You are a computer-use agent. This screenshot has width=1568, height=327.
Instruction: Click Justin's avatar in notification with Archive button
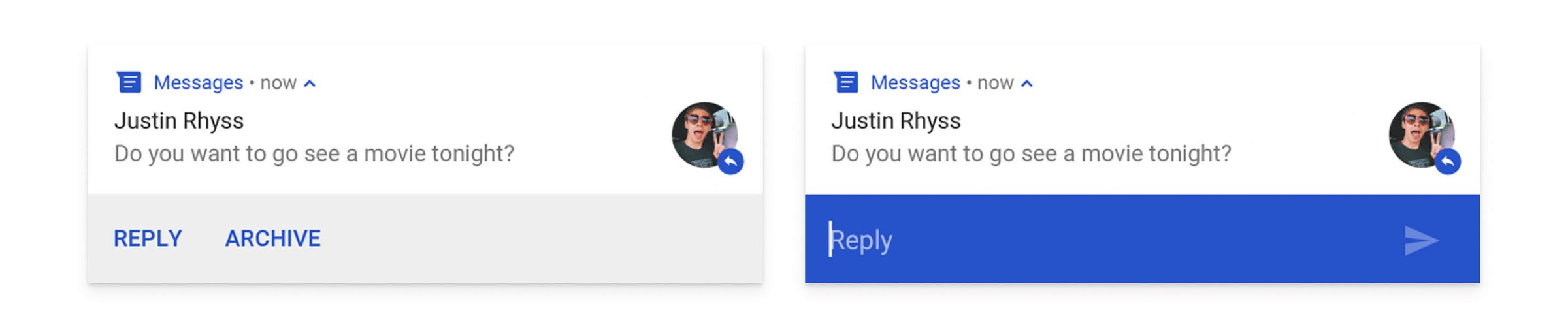pos(702,133)
